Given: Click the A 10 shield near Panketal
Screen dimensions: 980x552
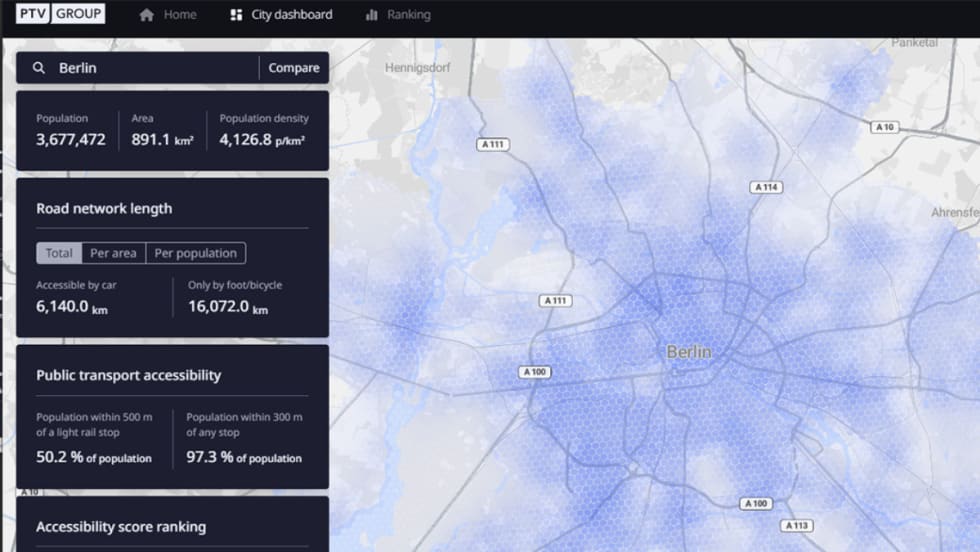Looking at the screenshot, I should click(885, 127).
